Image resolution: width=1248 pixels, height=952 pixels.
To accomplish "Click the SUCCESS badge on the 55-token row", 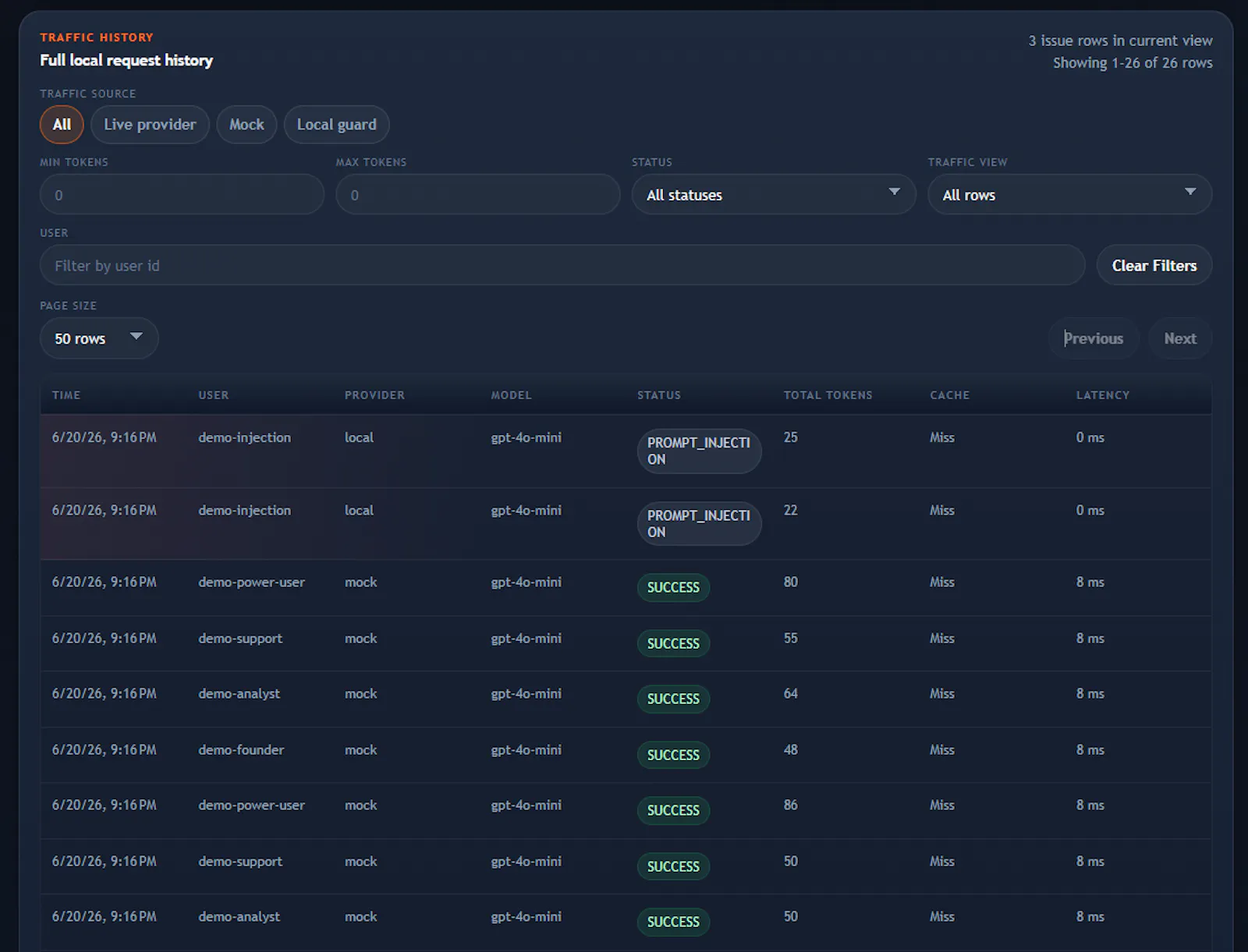I will coord(673,644).
